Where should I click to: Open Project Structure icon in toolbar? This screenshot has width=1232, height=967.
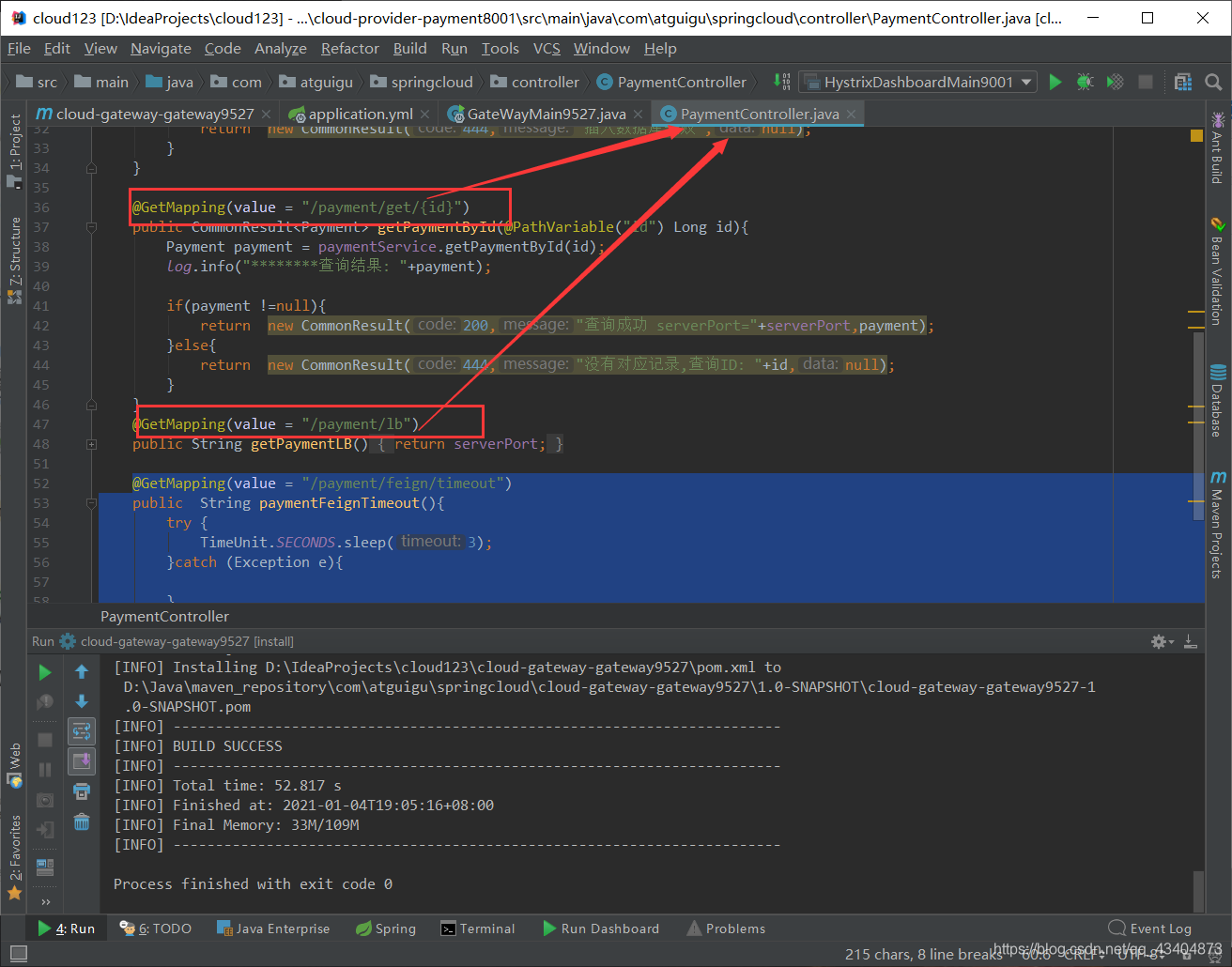point(1183,82)
